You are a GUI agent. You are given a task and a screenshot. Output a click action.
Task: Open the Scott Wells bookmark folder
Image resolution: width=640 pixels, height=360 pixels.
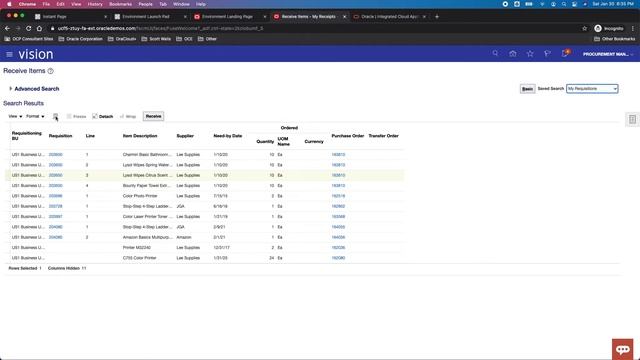click(x=156, y=39)
